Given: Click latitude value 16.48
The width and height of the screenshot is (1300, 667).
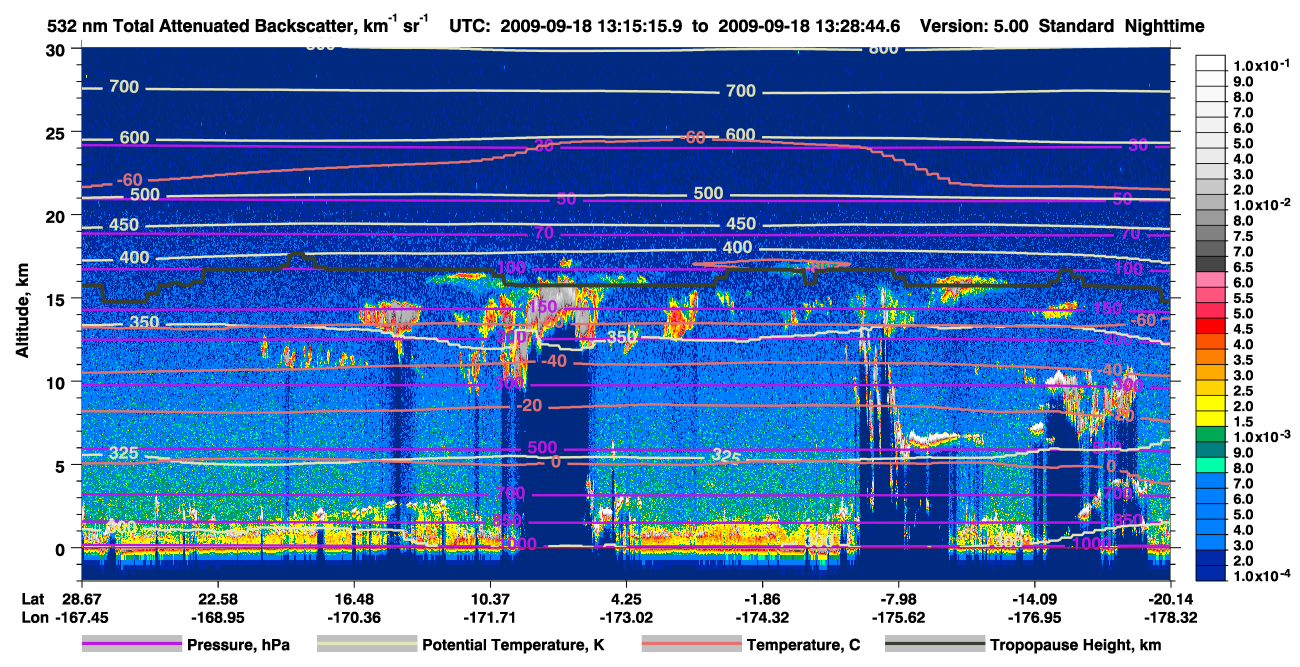Looking at the screenshot, I should tap(353, 598).
